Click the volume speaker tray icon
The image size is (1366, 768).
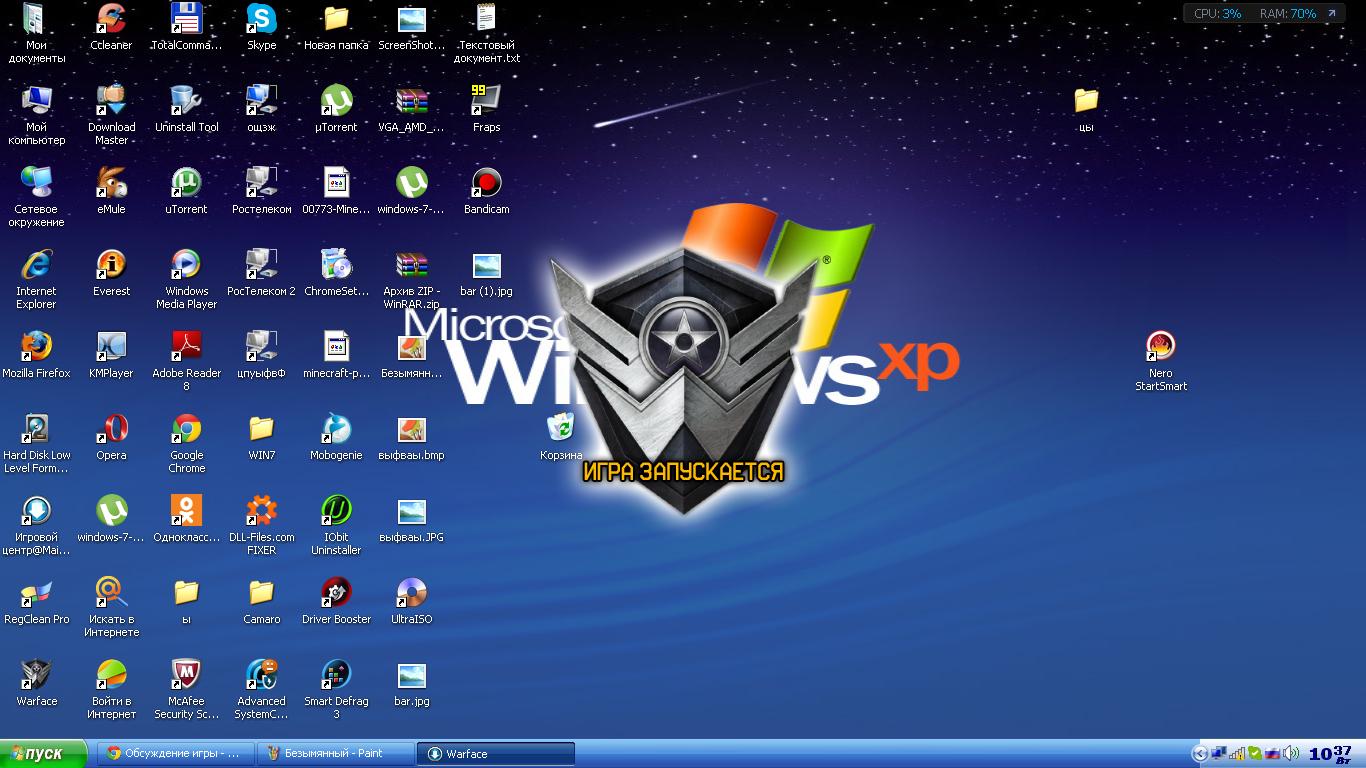[1291, 753]
